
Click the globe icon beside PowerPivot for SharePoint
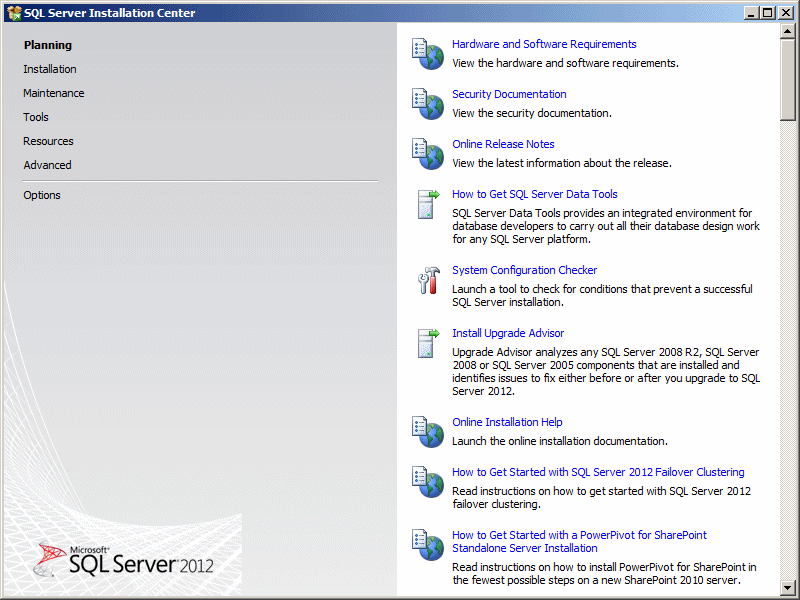(x=428, y=544)
